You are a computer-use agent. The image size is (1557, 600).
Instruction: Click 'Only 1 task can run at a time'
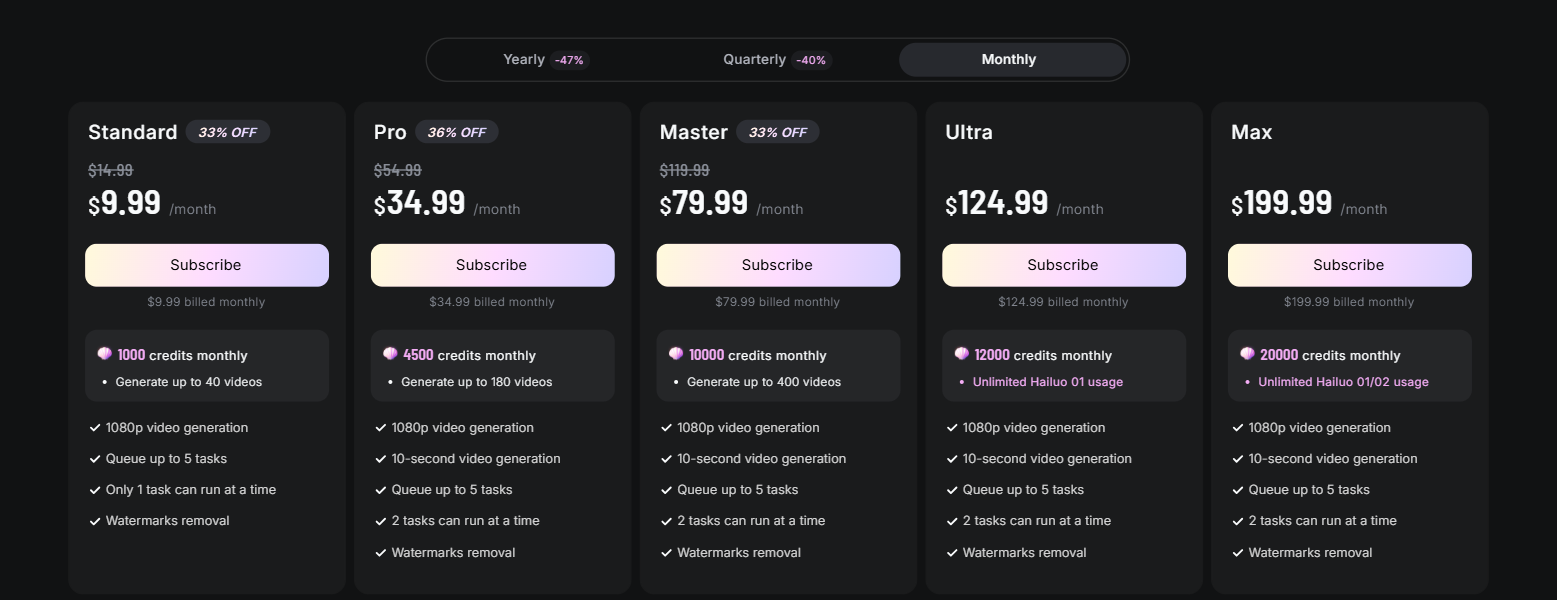point(191,490)
